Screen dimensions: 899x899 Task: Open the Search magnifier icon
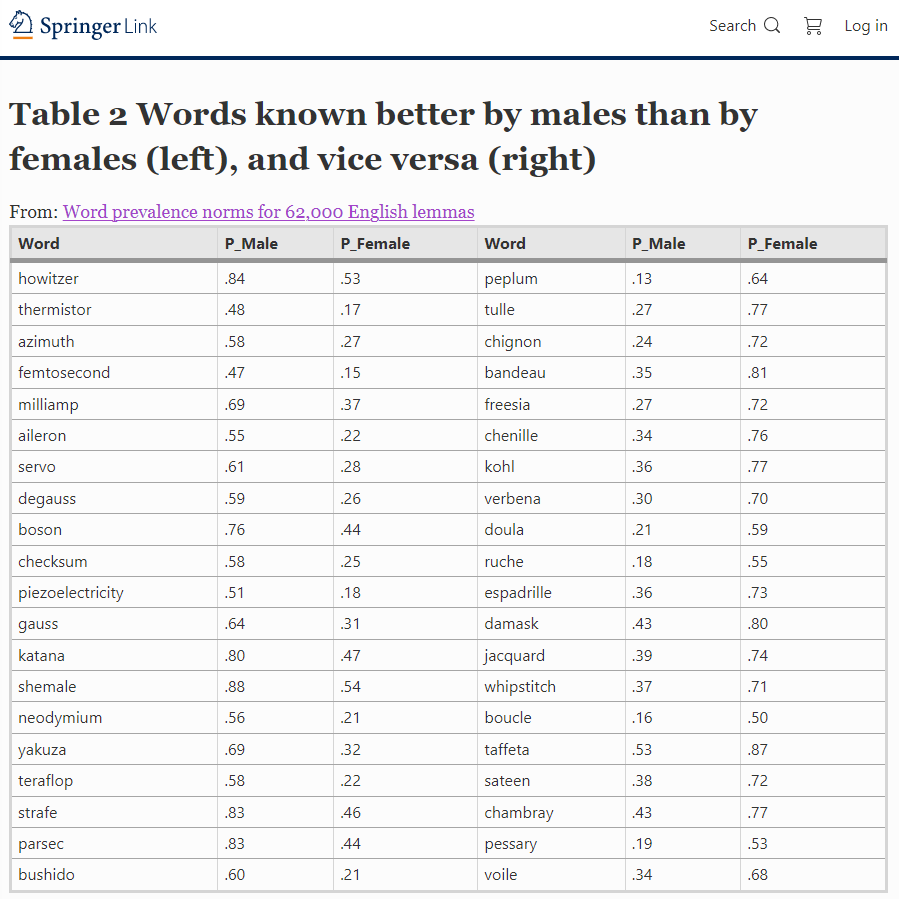(772, 25)
